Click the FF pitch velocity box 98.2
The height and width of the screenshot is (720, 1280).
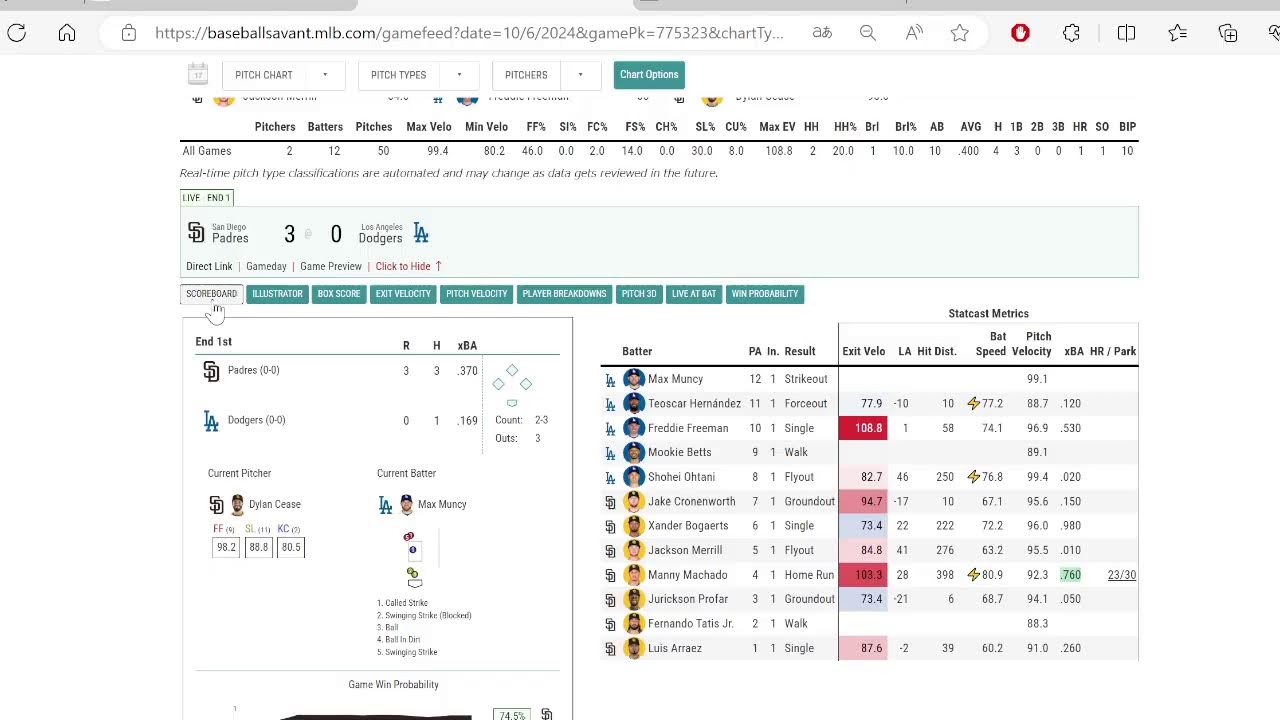tap(227, 547)
